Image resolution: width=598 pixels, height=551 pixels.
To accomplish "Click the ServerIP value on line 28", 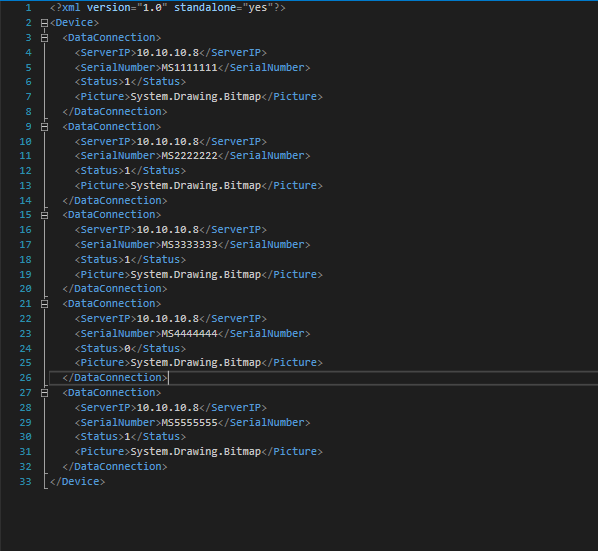I will [168, 408].
